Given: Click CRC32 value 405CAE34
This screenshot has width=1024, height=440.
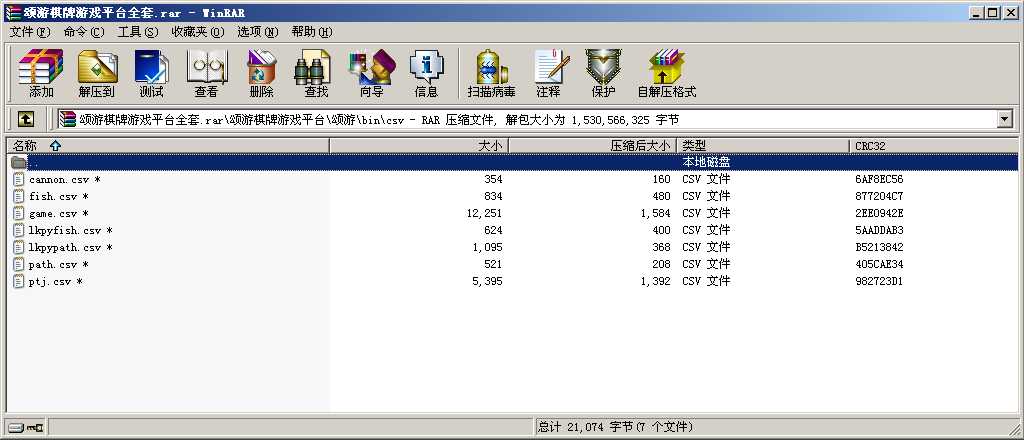Looking at the screenshot, I should coord(879,264).
